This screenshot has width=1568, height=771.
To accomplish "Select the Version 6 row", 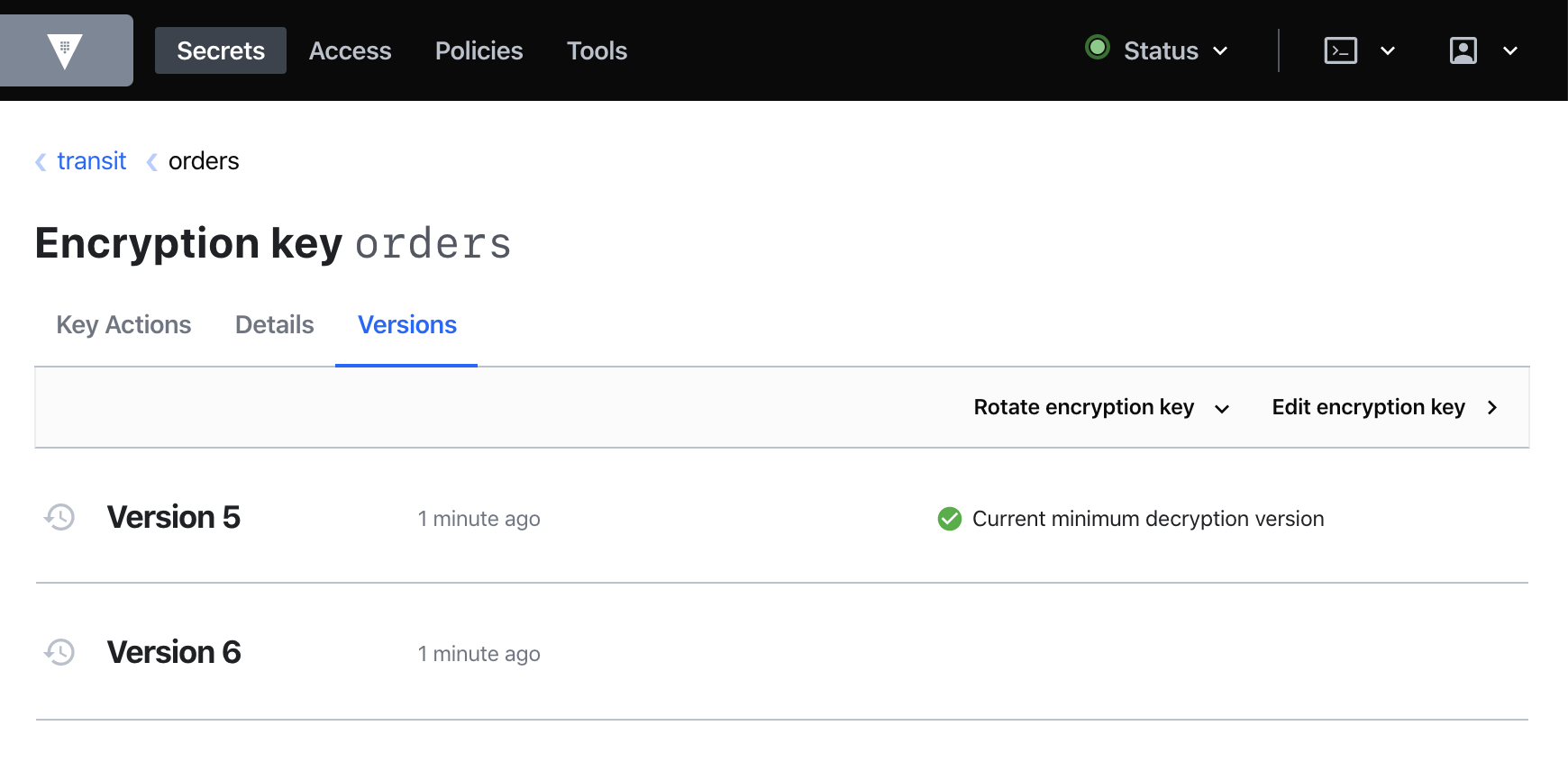I will [174, 651].
